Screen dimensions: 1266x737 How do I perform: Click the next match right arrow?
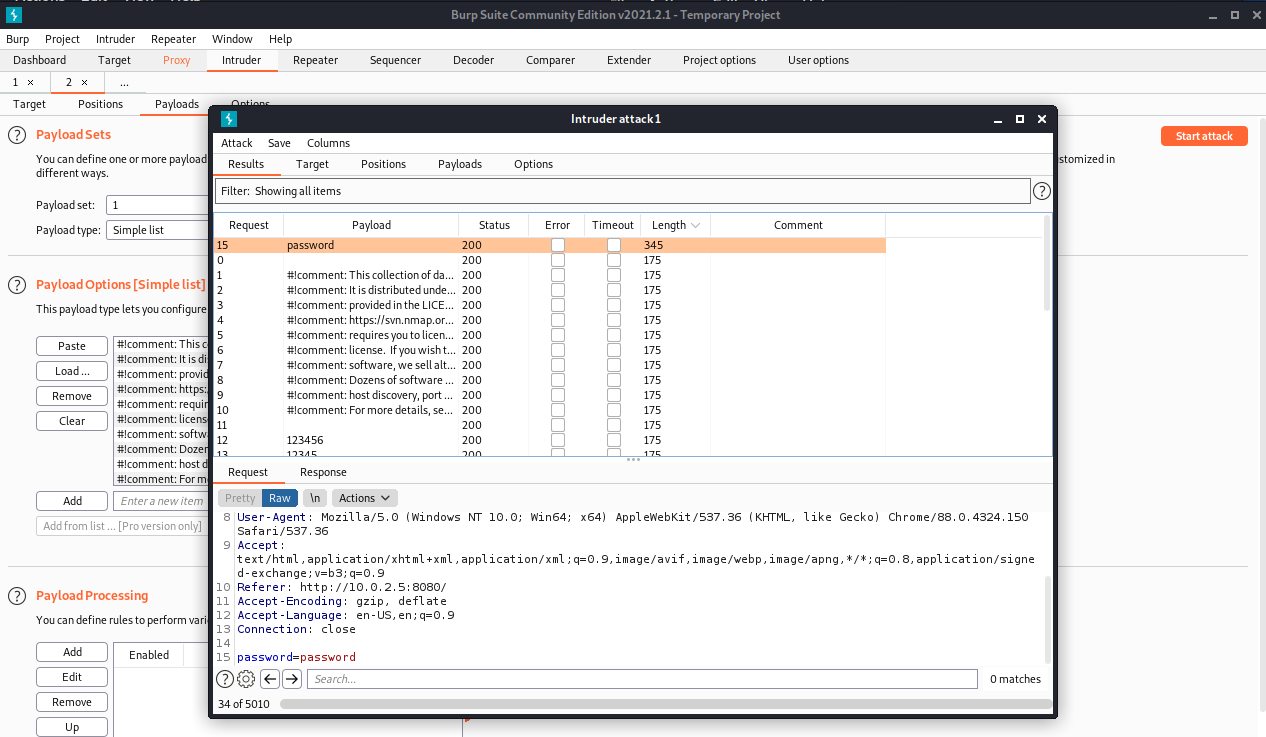click(x=292, y=679)
